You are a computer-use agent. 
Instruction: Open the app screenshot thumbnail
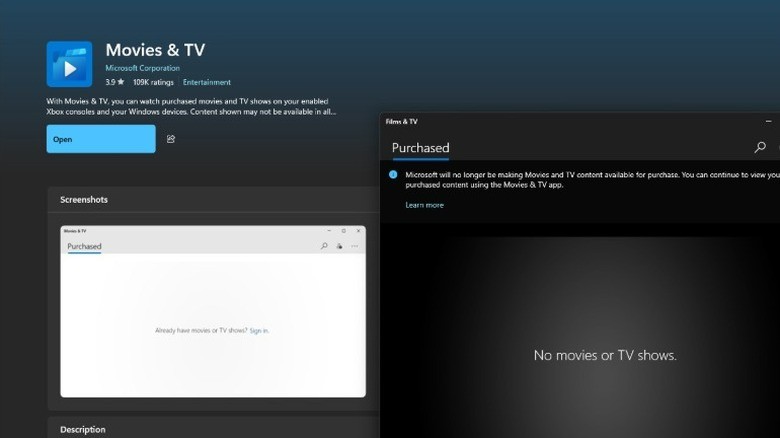pyautogui.click(x=213, y=311)
